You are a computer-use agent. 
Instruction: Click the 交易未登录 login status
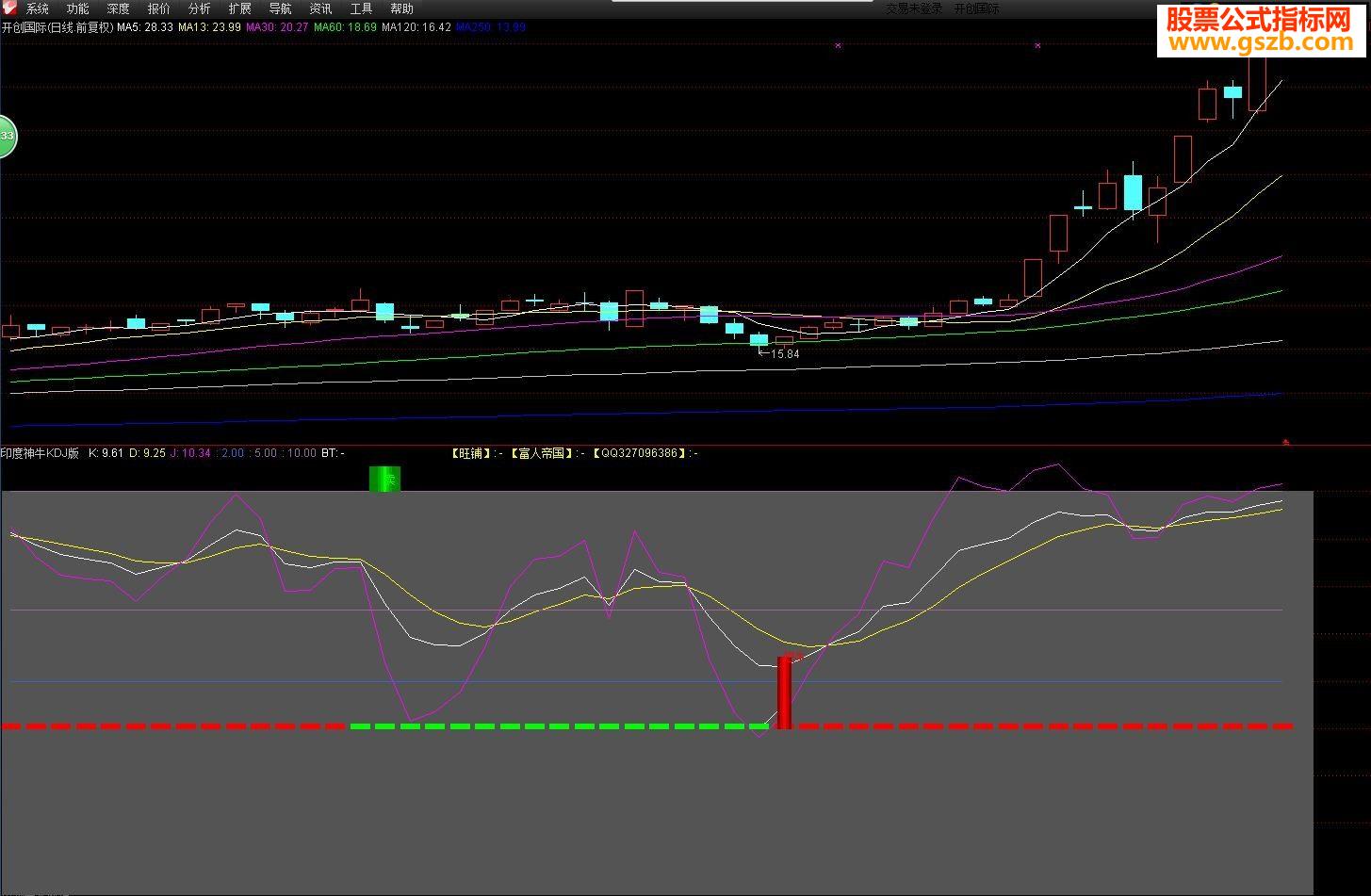pos(914,8)
